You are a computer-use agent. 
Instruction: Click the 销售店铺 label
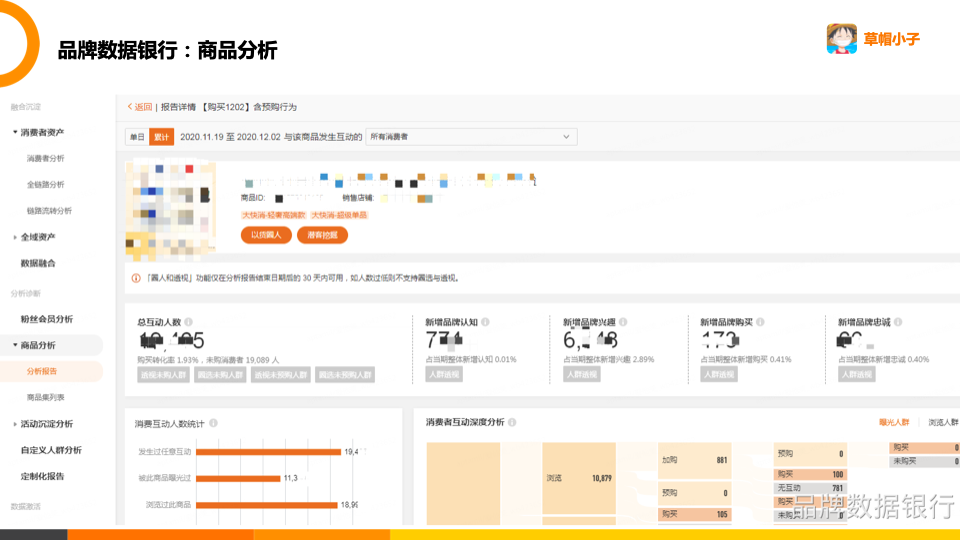point(358,198)
